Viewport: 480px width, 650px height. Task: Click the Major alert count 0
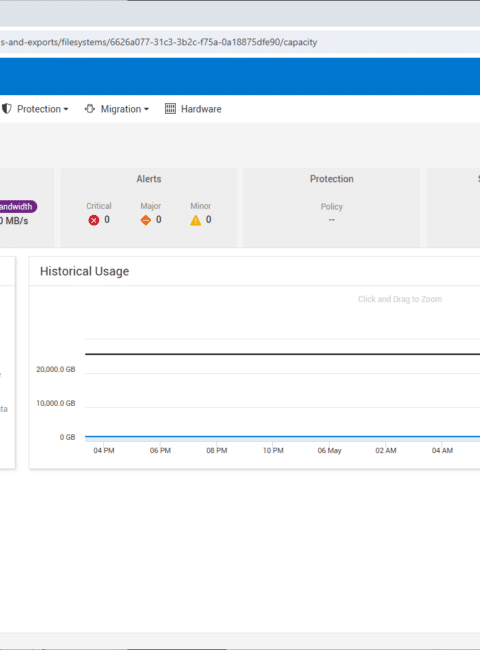[x=159, y=220]
